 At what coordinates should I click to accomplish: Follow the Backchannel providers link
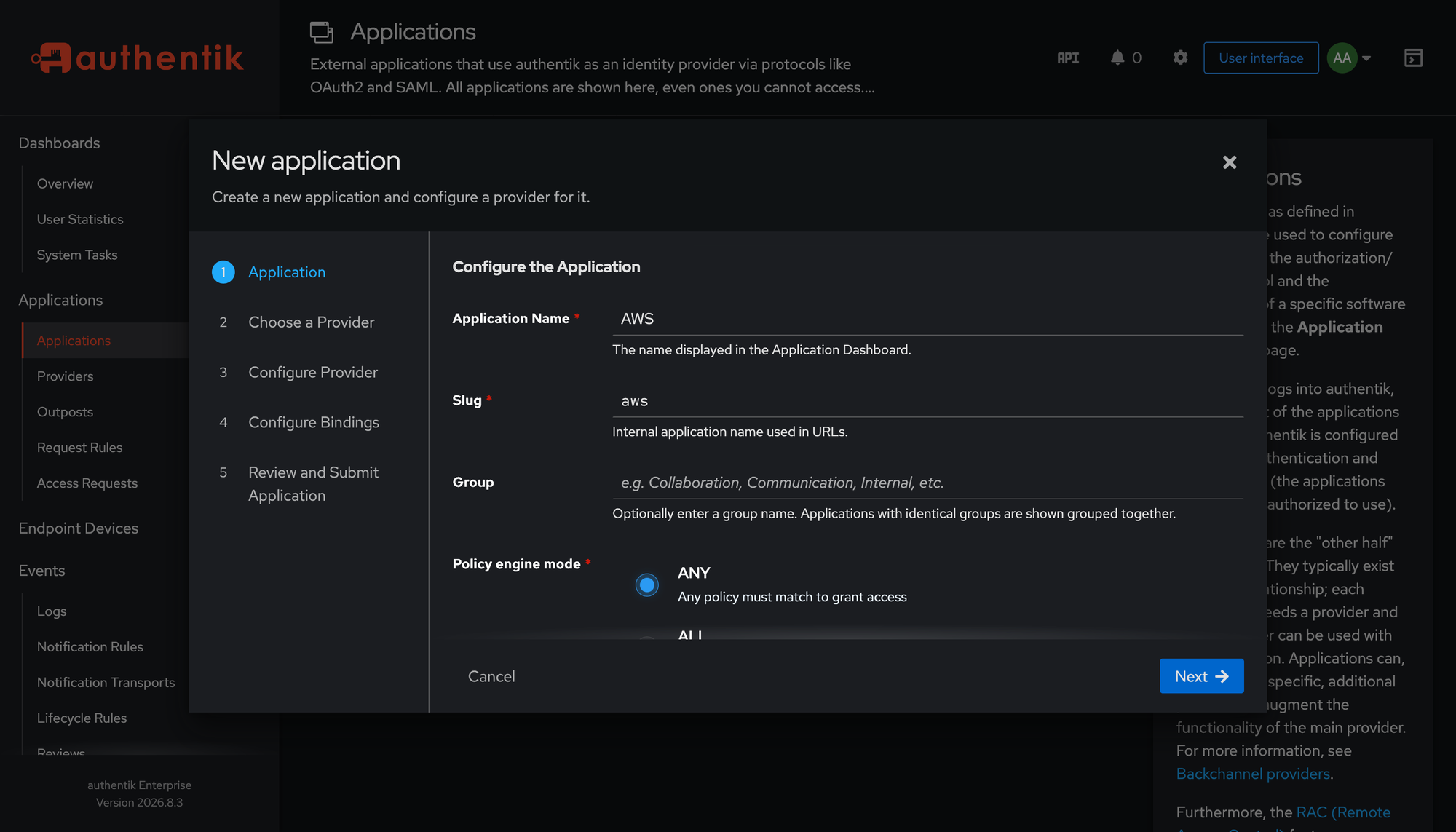[1253, 774]
